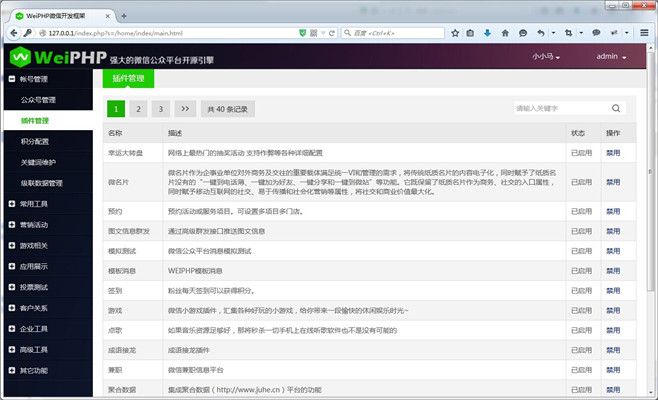Switch to the green 插件管理 tab

[x=128, y=78]
